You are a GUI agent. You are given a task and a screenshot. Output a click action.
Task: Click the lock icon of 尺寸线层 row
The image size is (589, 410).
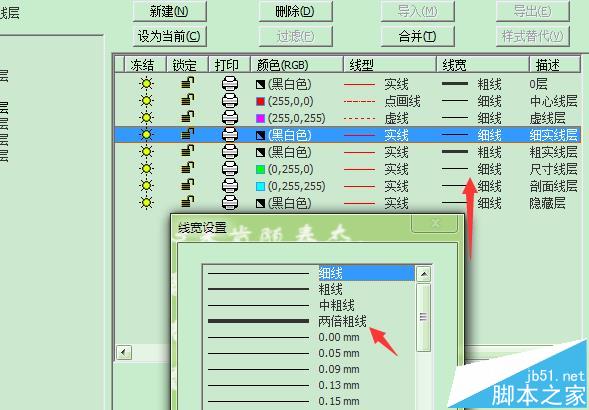pyautogui.click(x=187, y=168)
